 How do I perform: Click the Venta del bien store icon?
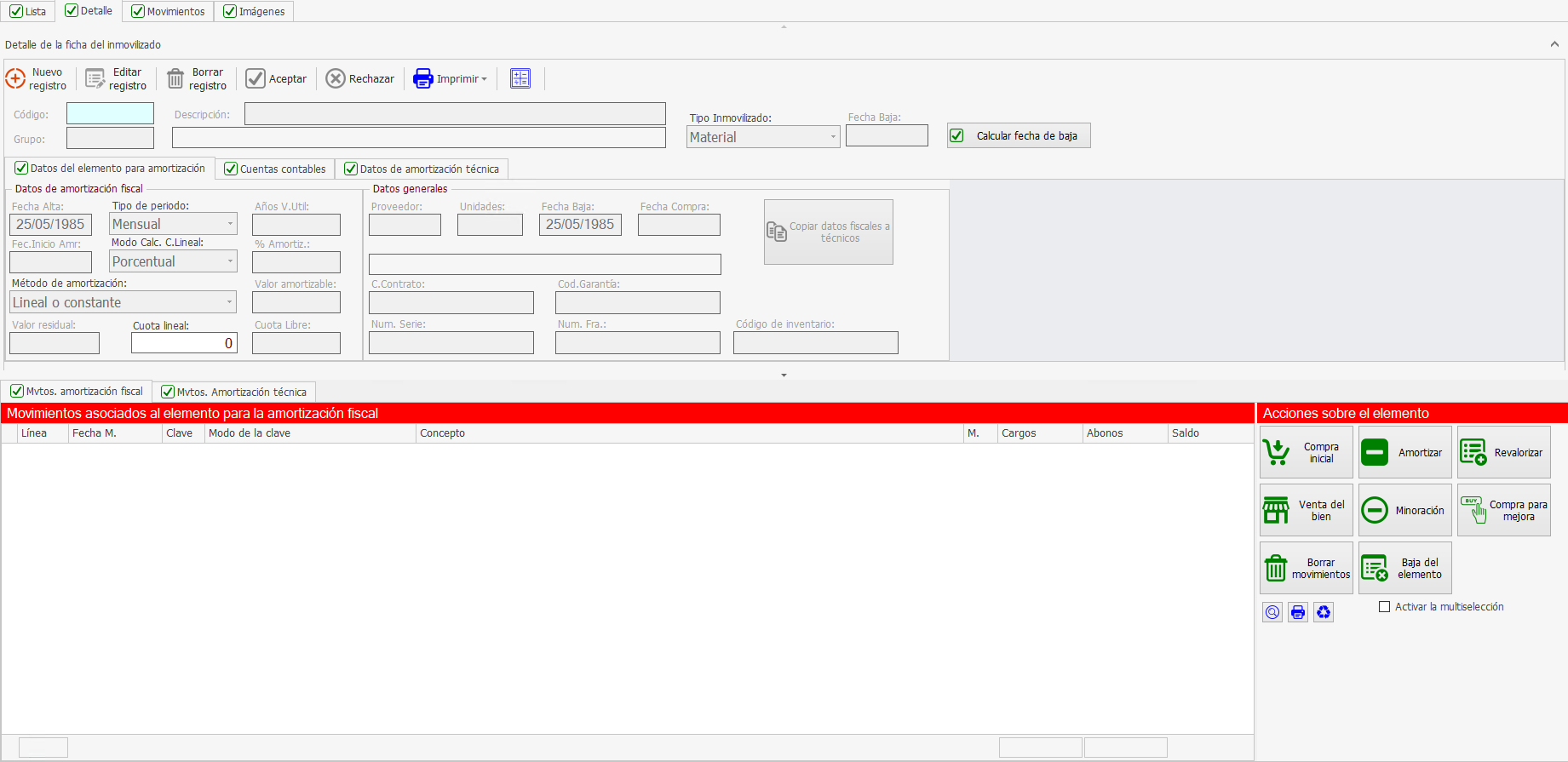tap(1276, 510)
